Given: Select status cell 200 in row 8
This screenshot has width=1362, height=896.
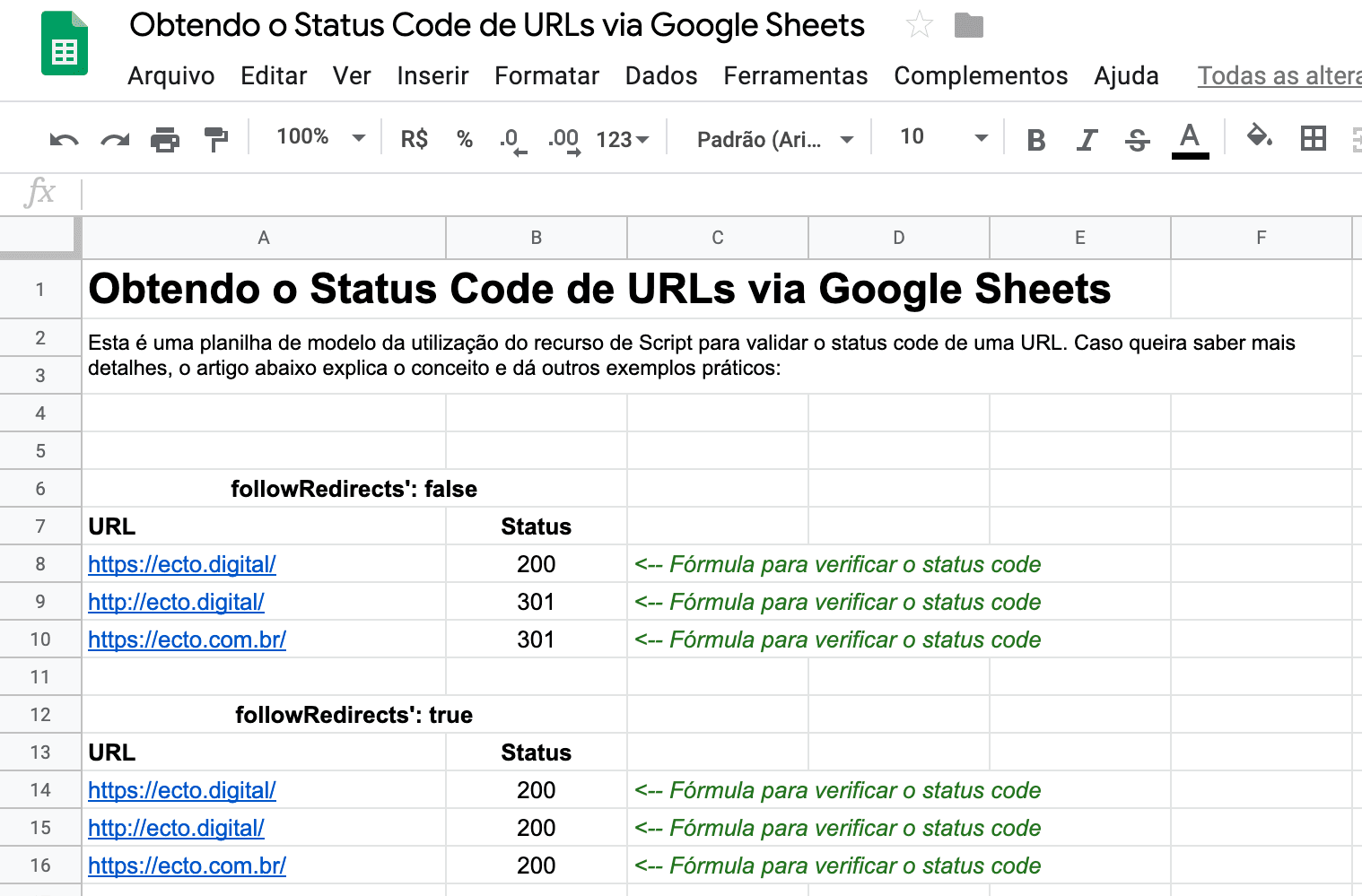Looking at the screenshot, I should click(x=537, y=564).
